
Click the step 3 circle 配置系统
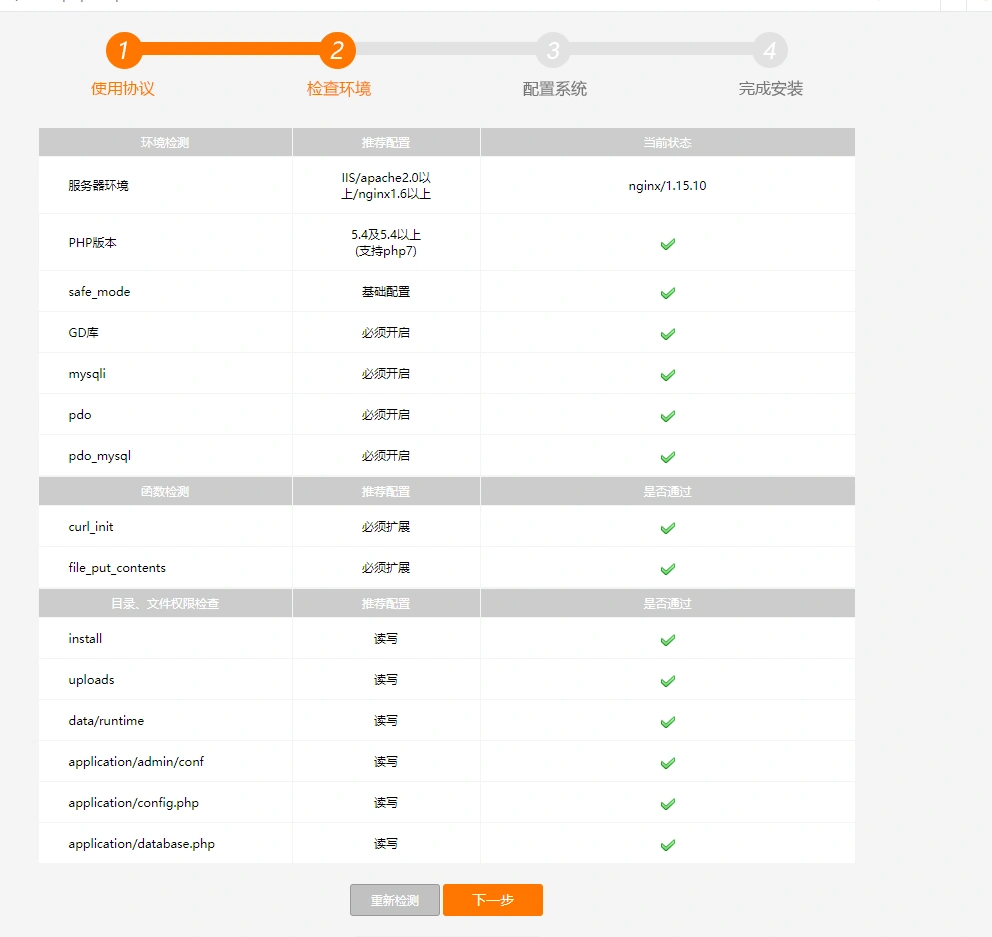pyautogui.click(x=553, y=51)
